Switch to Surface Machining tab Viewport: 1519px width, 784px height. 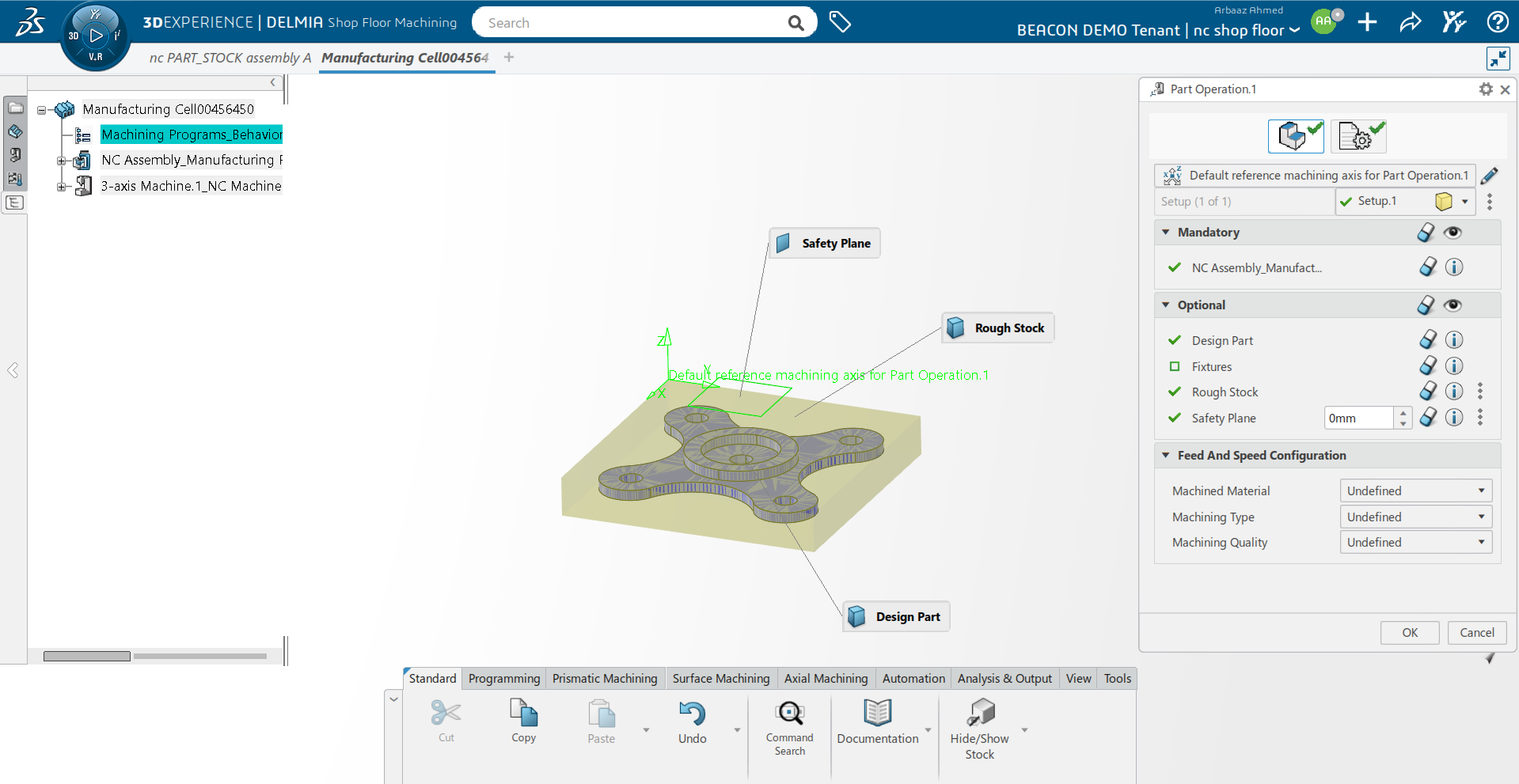click(720, 679)
